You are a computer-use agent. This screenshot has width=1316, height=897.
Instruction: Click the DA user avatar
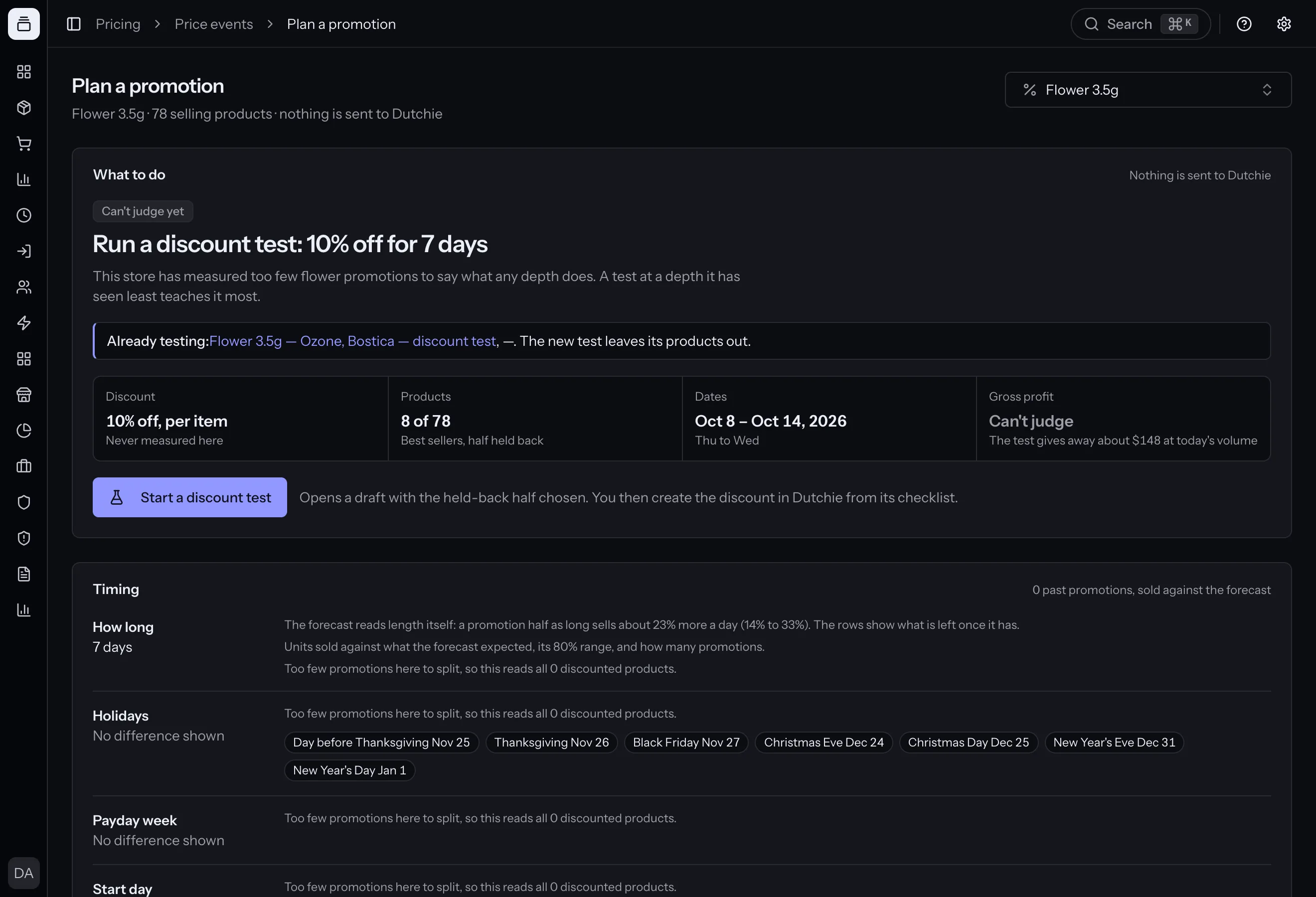coord(24,873)
